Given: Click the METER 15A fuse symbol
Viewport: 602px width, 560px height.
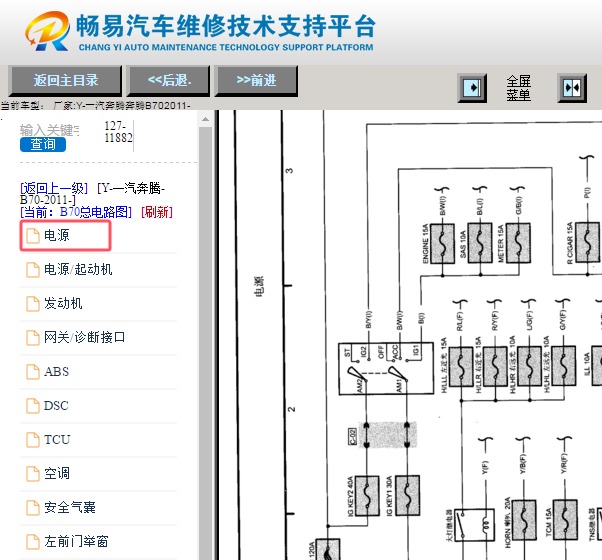Looking at the screenshot, I should (518, 244).
